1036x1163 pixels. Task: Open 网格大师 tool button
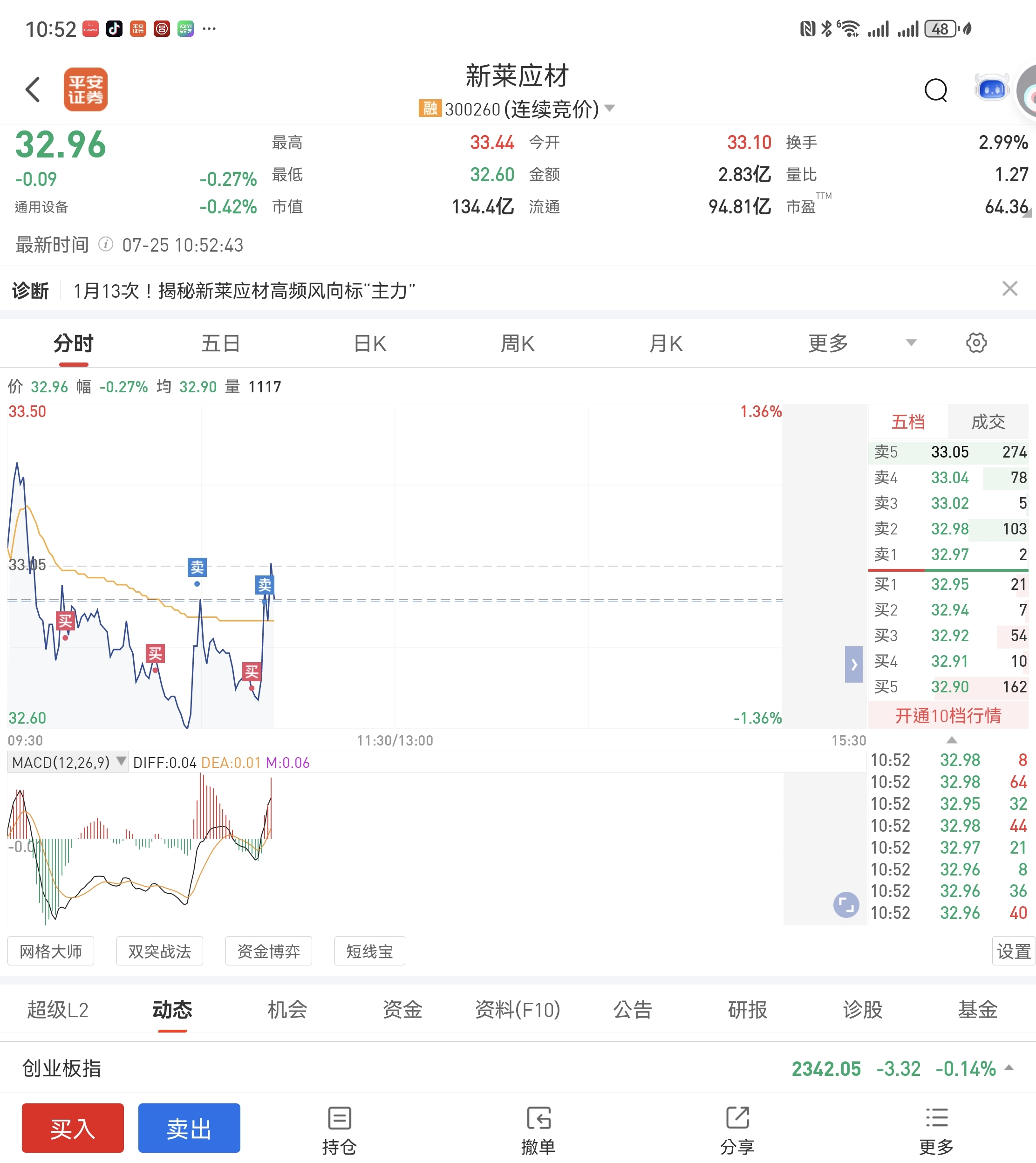(51, 951)
